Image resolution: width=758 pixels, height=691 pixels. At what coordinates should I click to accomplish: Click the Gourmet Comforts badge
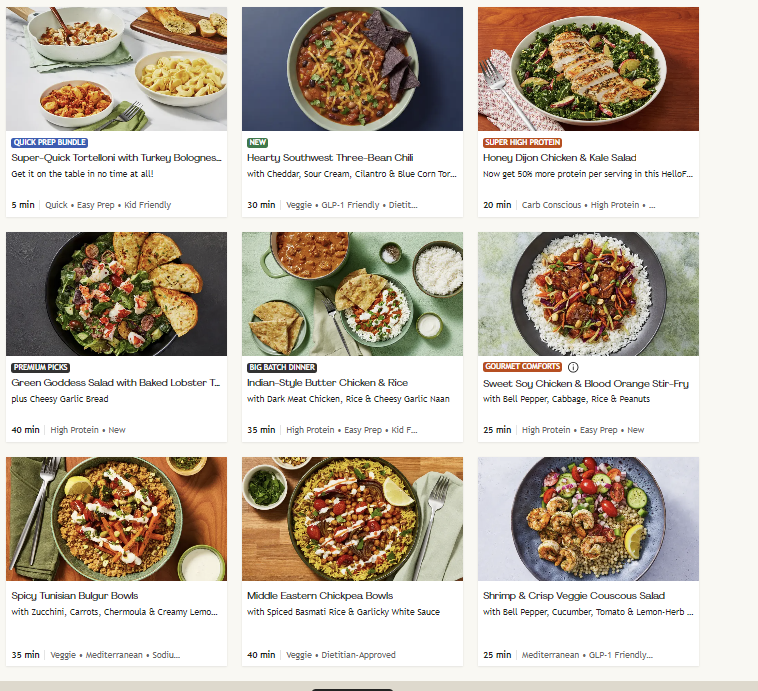[522, 367]
